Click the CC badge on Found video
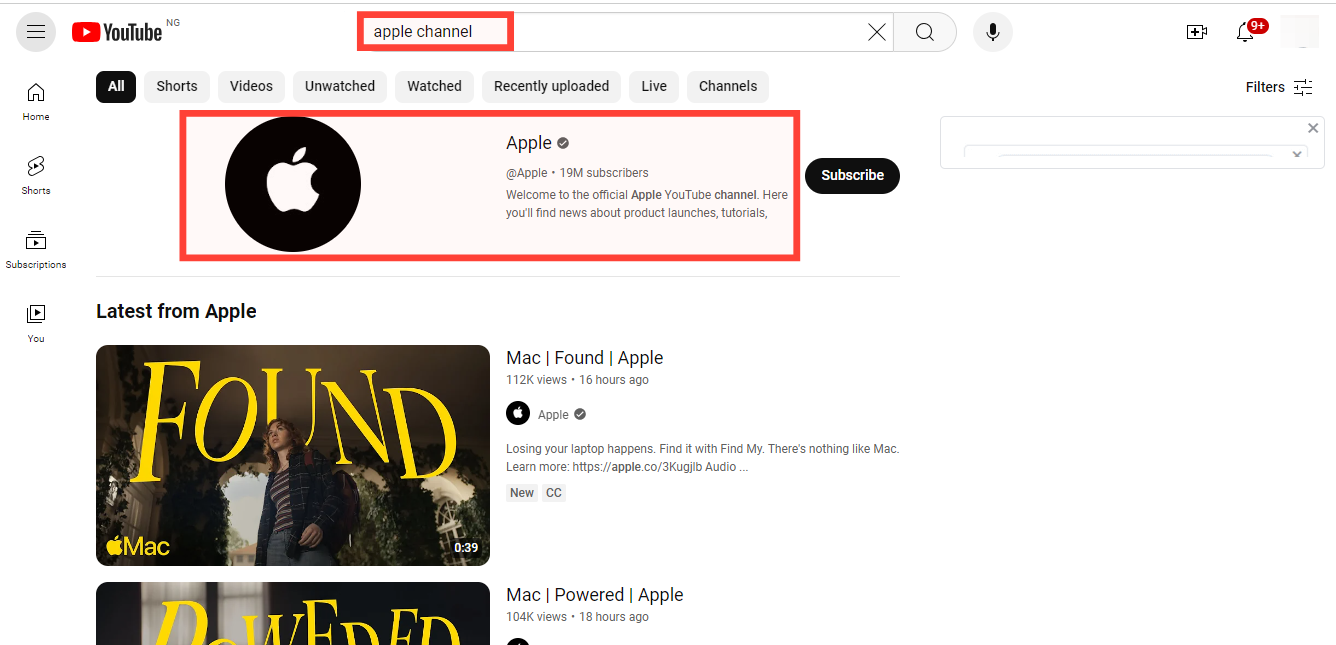1336x645 pixels. pos(554,493)
